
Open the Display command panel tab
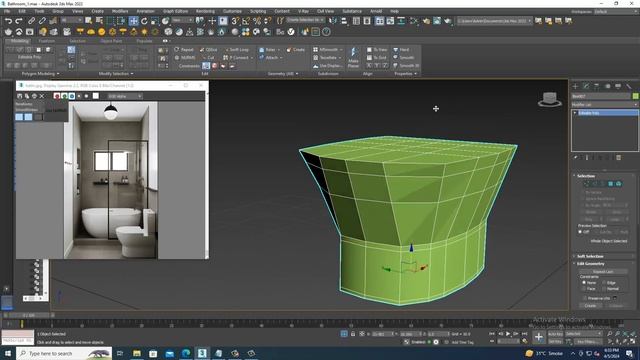point(618,86)
